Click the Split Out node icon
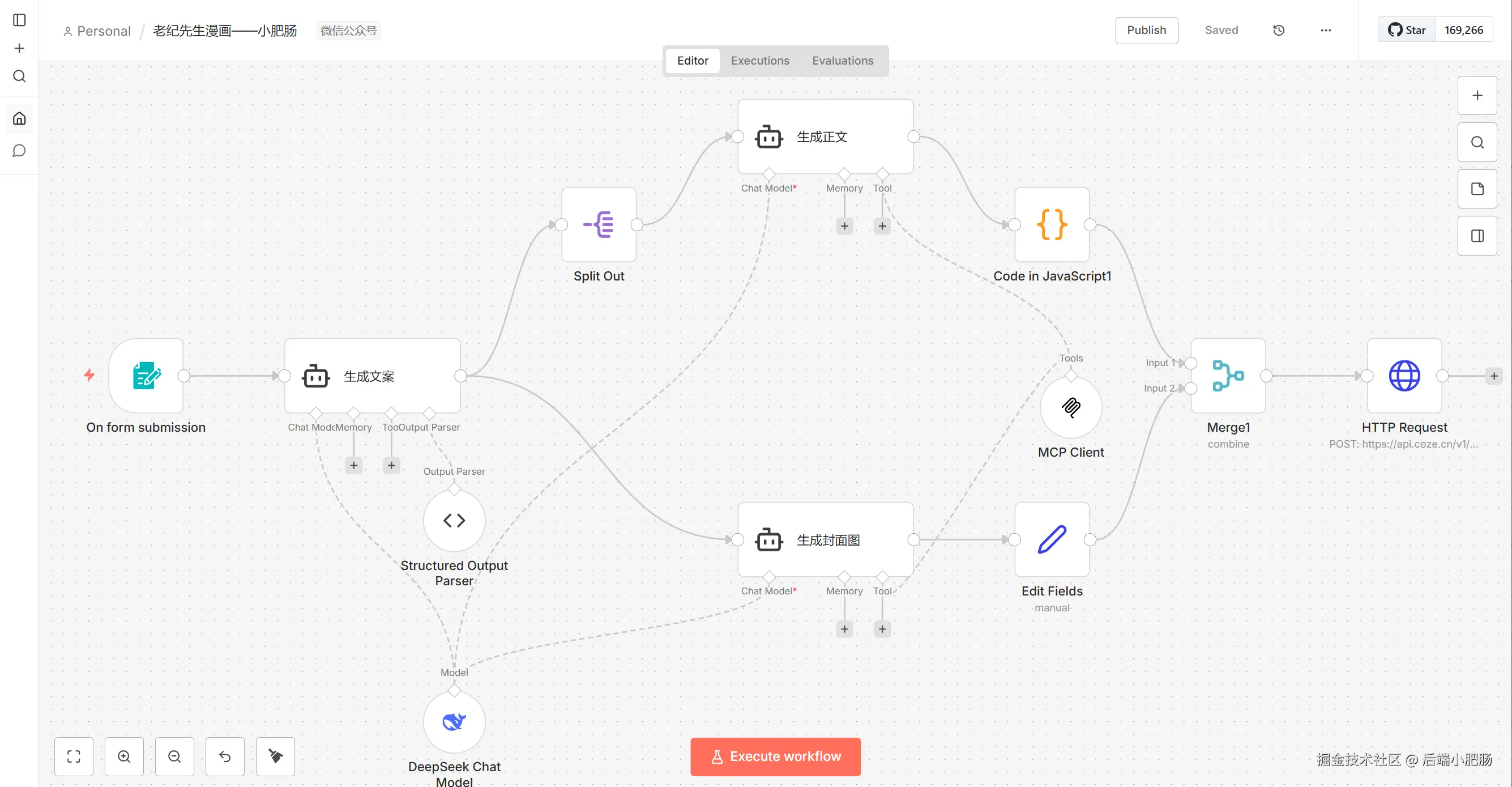 click(x=599, y=225)
